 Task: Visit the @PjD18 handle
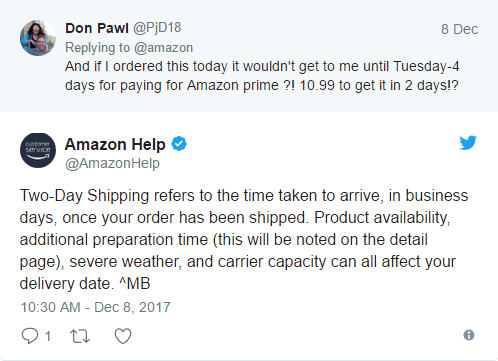coord(157,28)
